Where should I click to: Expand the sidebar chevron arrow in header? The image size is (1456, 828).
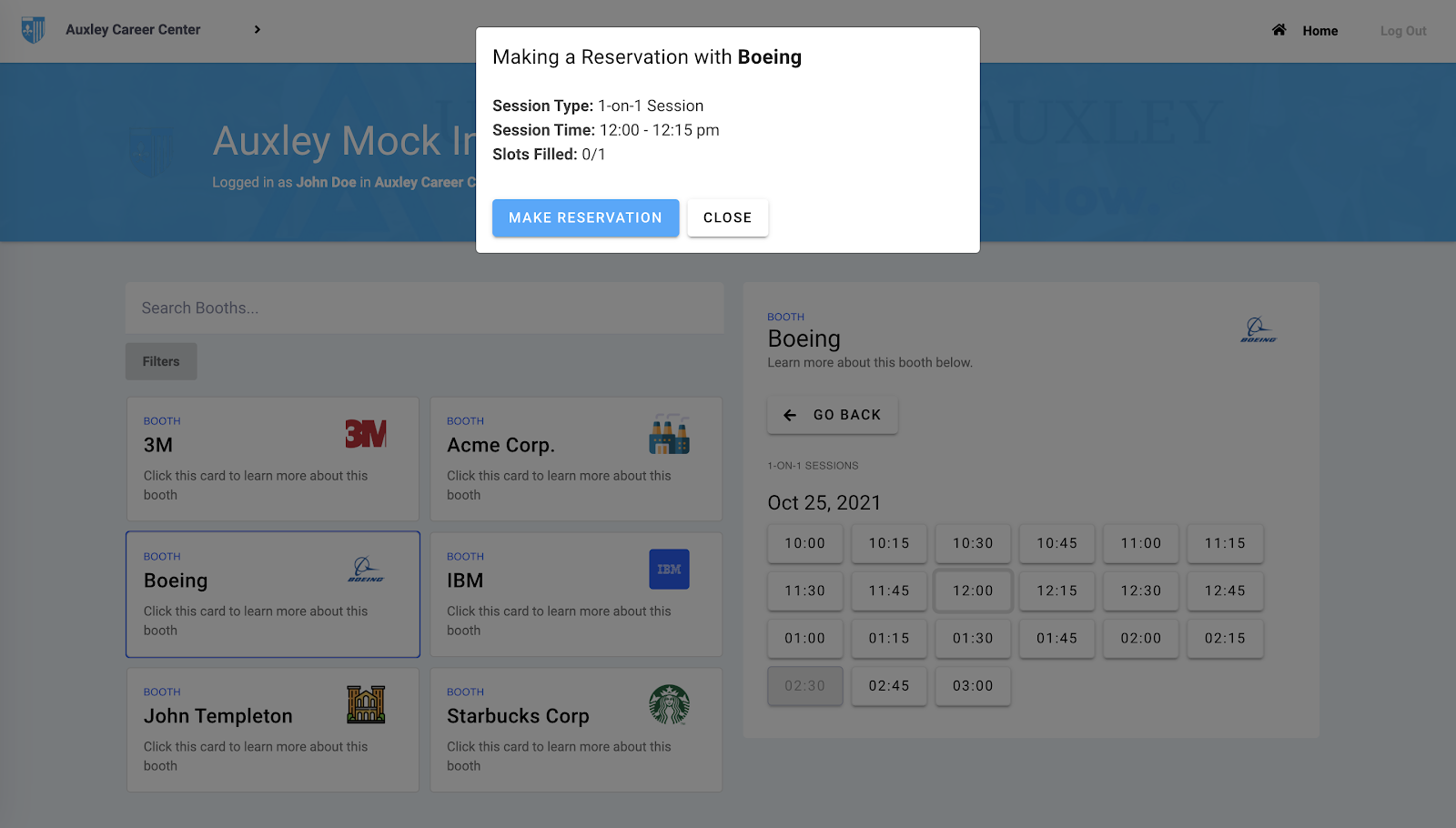[x=258, y=30]
